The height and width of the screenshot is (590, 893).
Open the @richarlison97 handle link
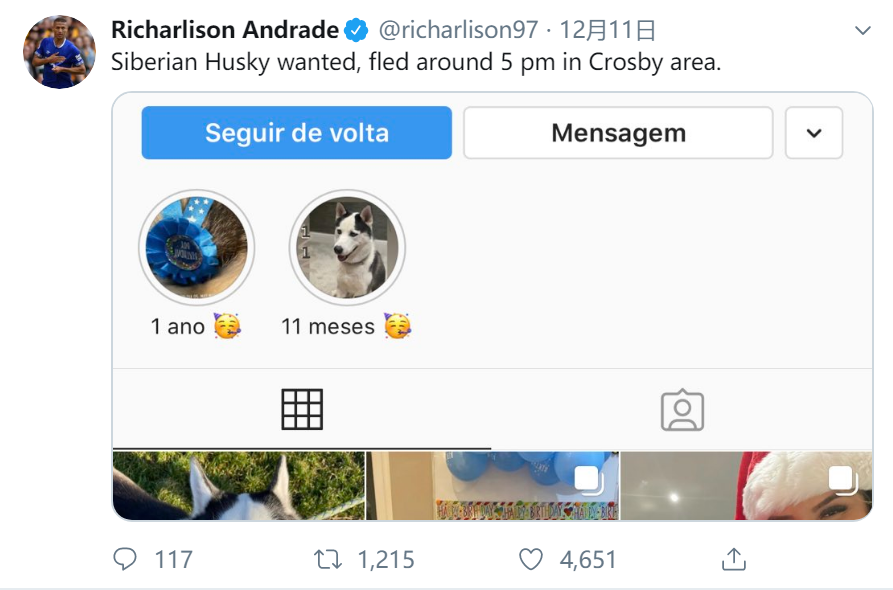pos(458,30)
